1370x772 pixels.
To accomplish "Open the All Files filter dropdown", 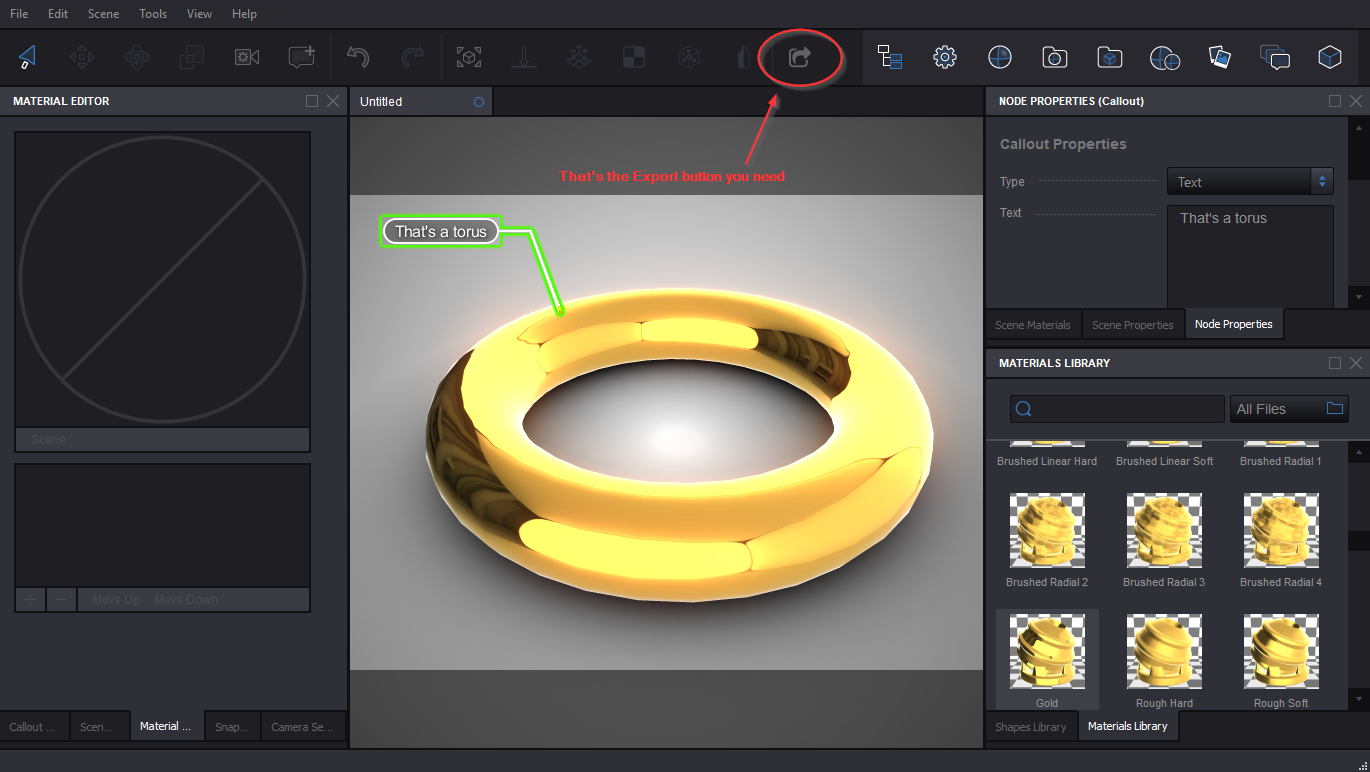I will point(1289,408).
